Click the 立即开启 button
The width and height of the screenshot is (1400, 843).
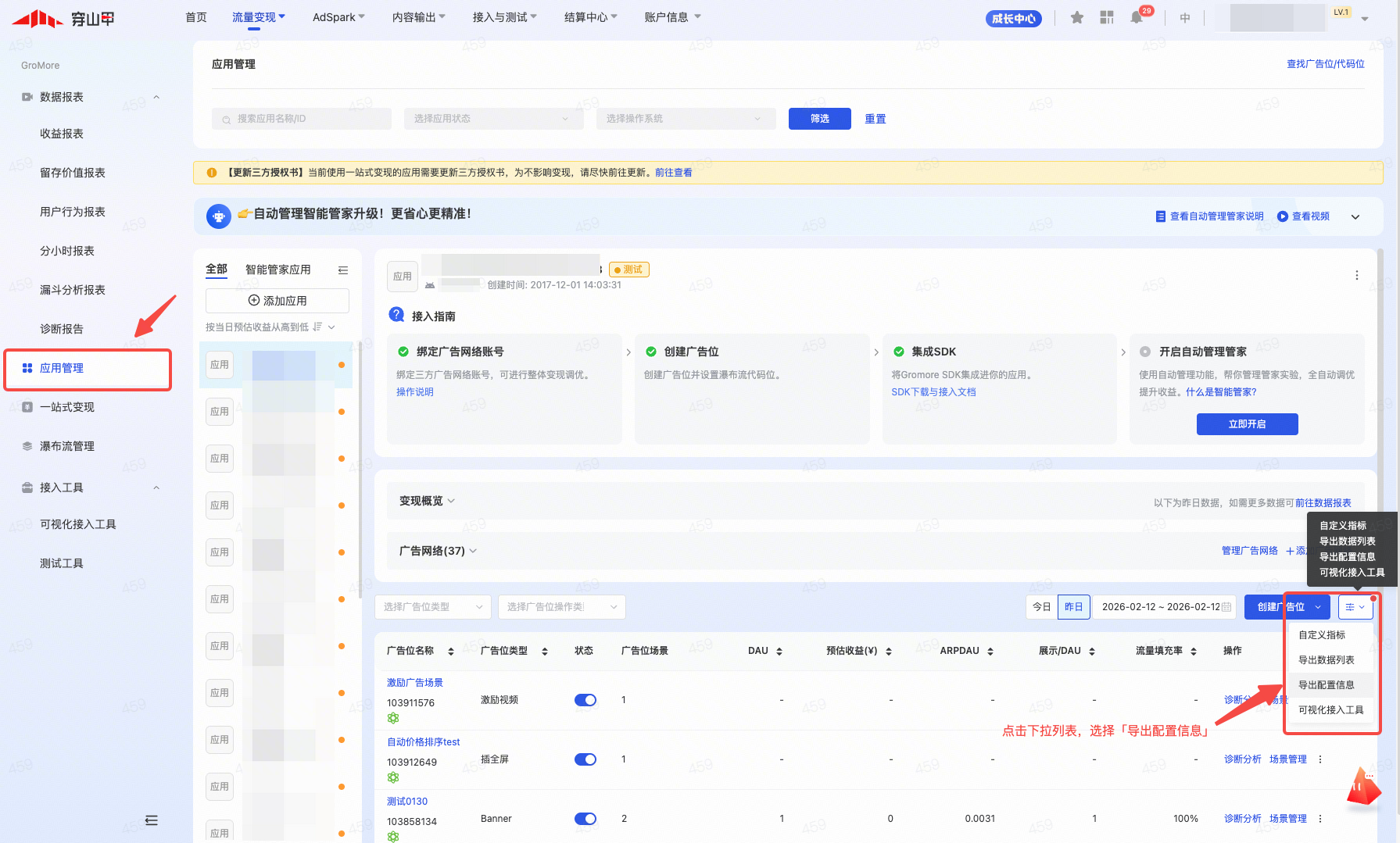coord(1247,424)
